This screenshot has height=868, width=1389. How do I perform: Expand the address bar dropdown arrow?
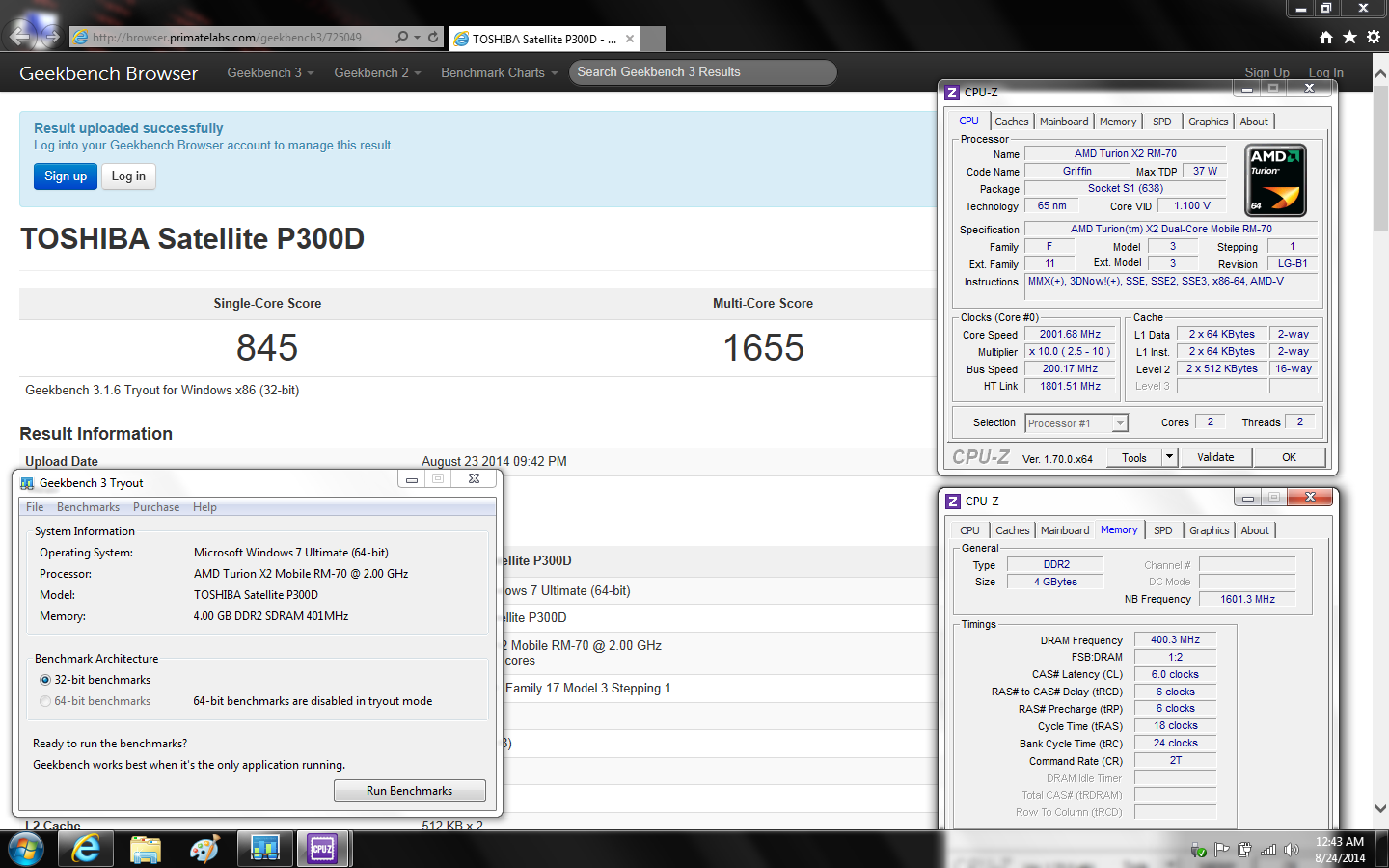[x=417, y=37]
